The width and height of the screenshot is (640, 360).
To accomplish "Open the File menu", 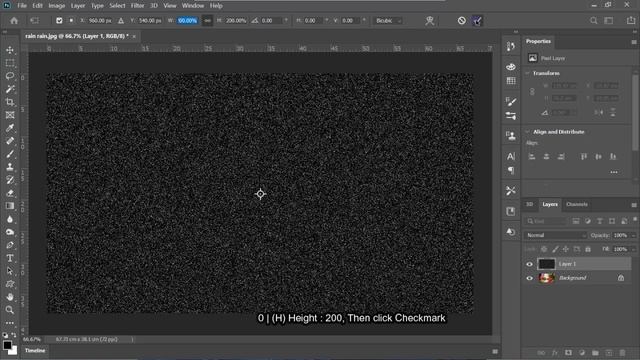I will (x=22, y=6).
